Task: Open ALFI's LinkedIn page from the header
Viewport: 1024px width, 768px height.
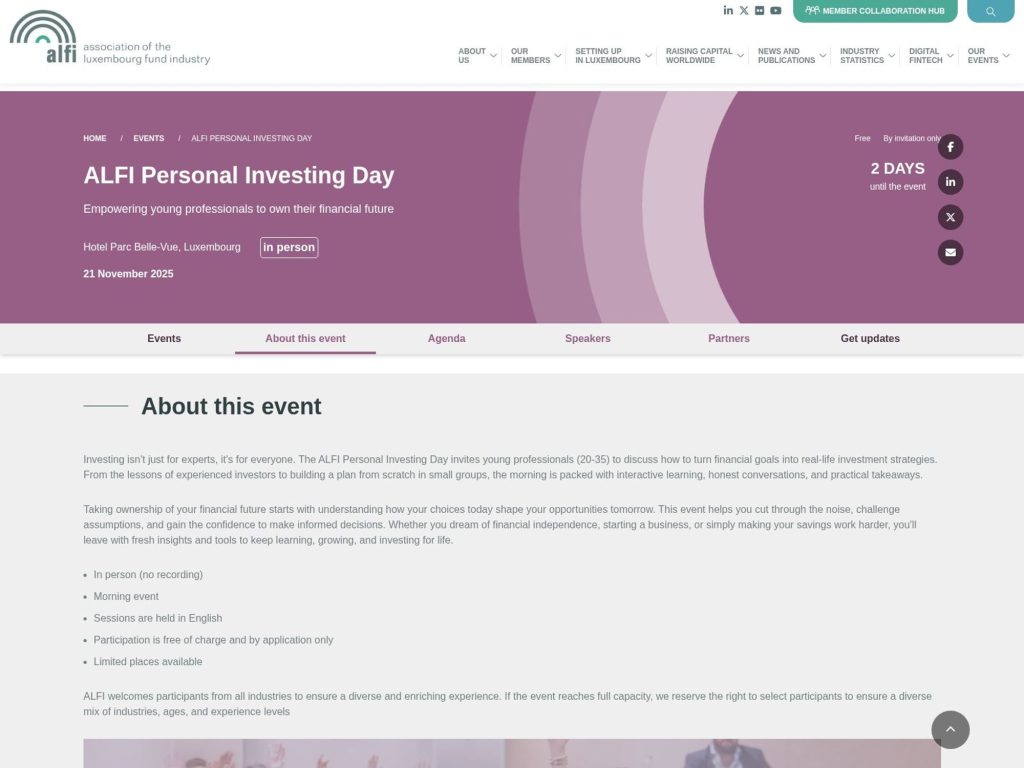Action: click(x=728, y=10)
